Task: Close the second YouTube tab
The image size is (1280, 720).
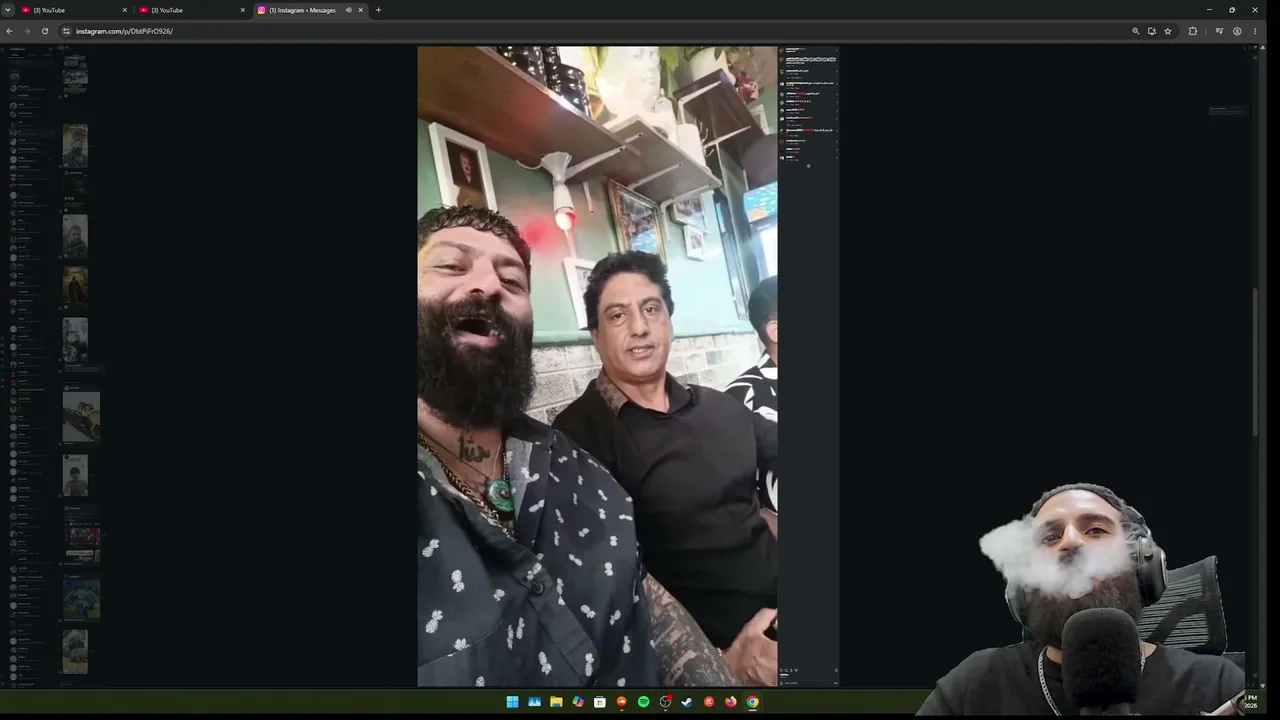Action: tap(243, 10)
